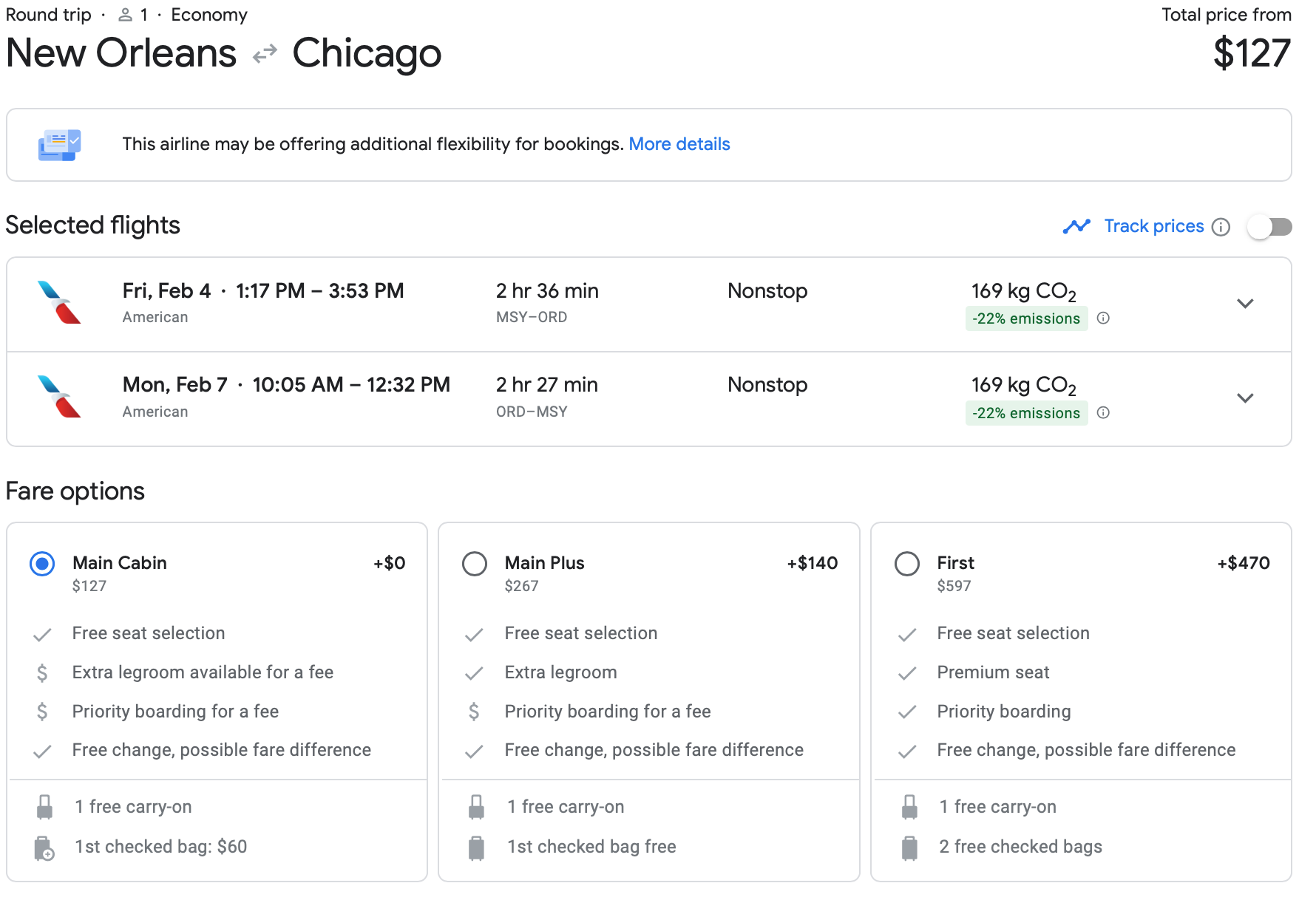Click the First fare +$470 price
Screen dimensions: 1316x900
point(1243,563)
